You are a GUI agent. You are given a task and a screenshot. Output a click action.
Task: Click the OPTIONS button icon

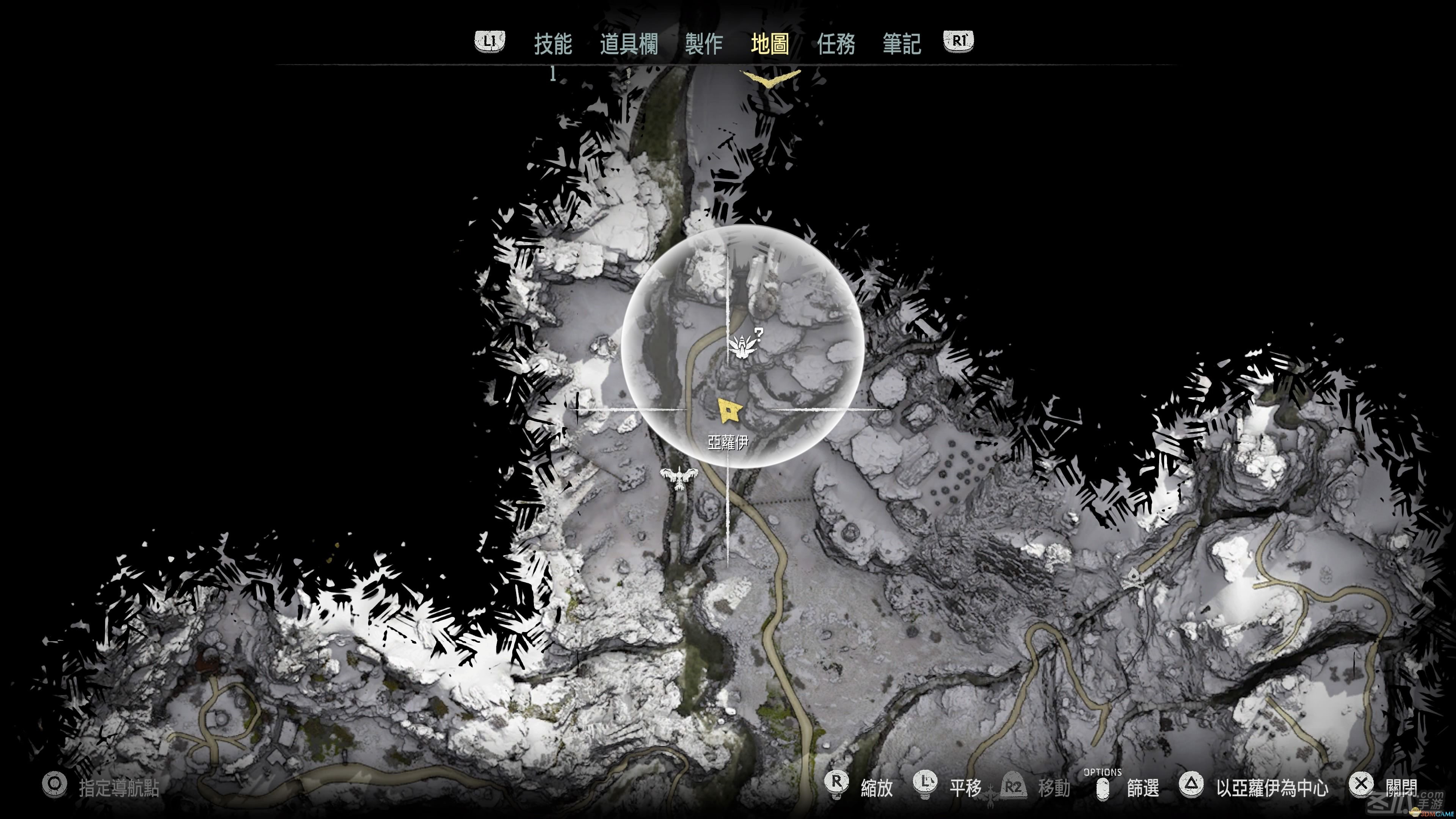pos(1103,789)
